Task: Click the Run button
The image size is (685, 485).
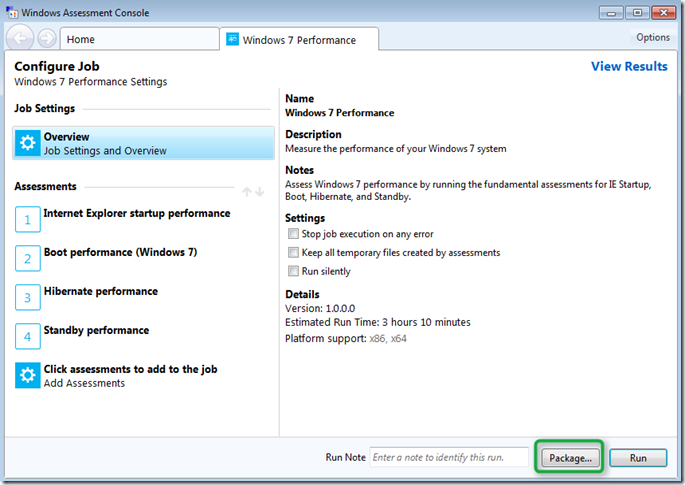Action: [x=638, y=458]
